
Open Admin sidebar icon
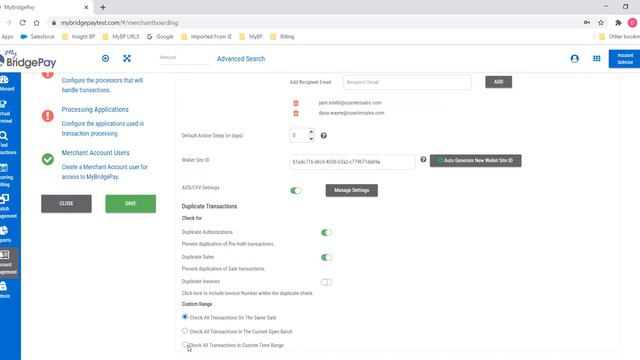tap(5, 290)
